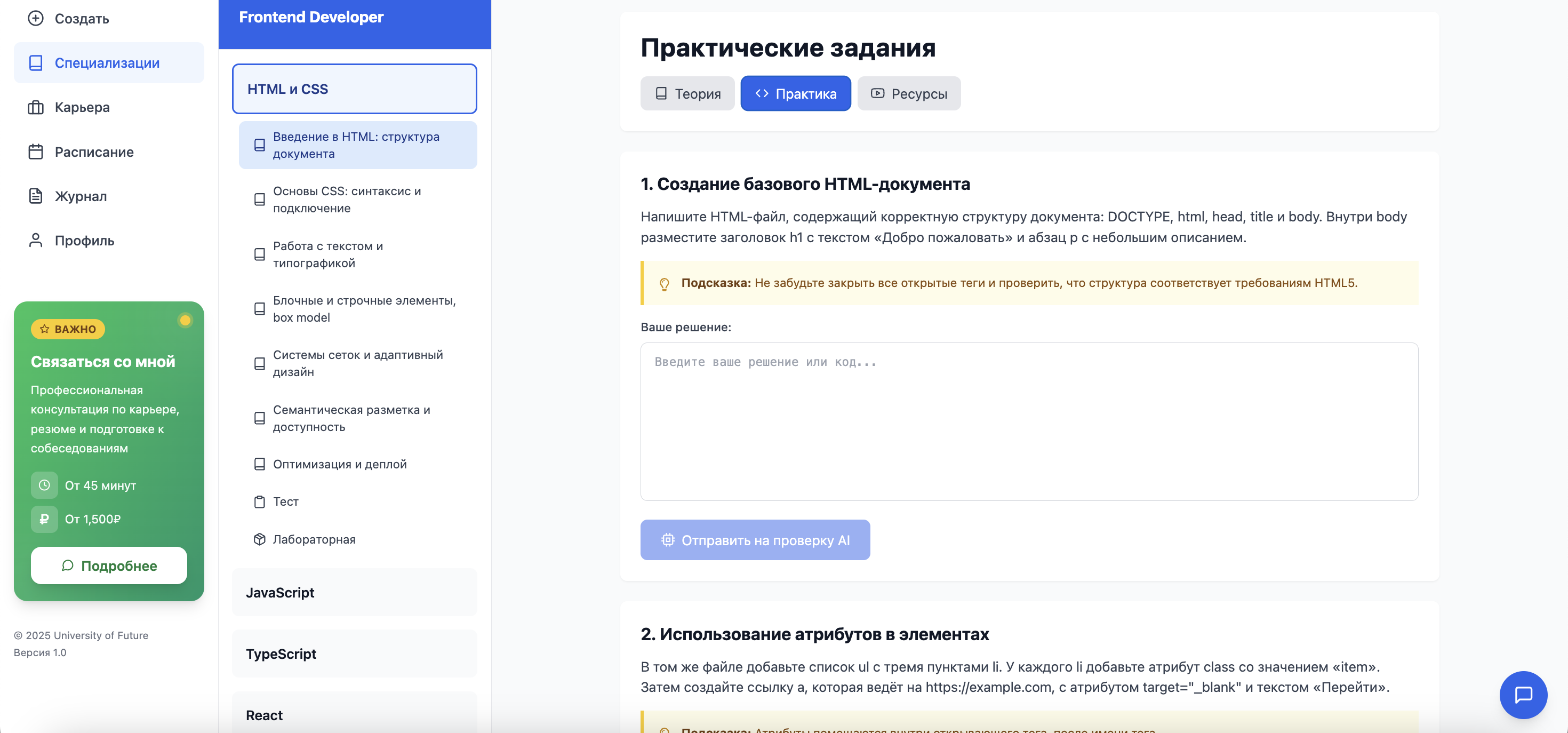Image resolution: width=1568 pixels, height=733 pixels.
Task: Click the clock icon next to От 45 минут
Action: [x=44, y=485]
